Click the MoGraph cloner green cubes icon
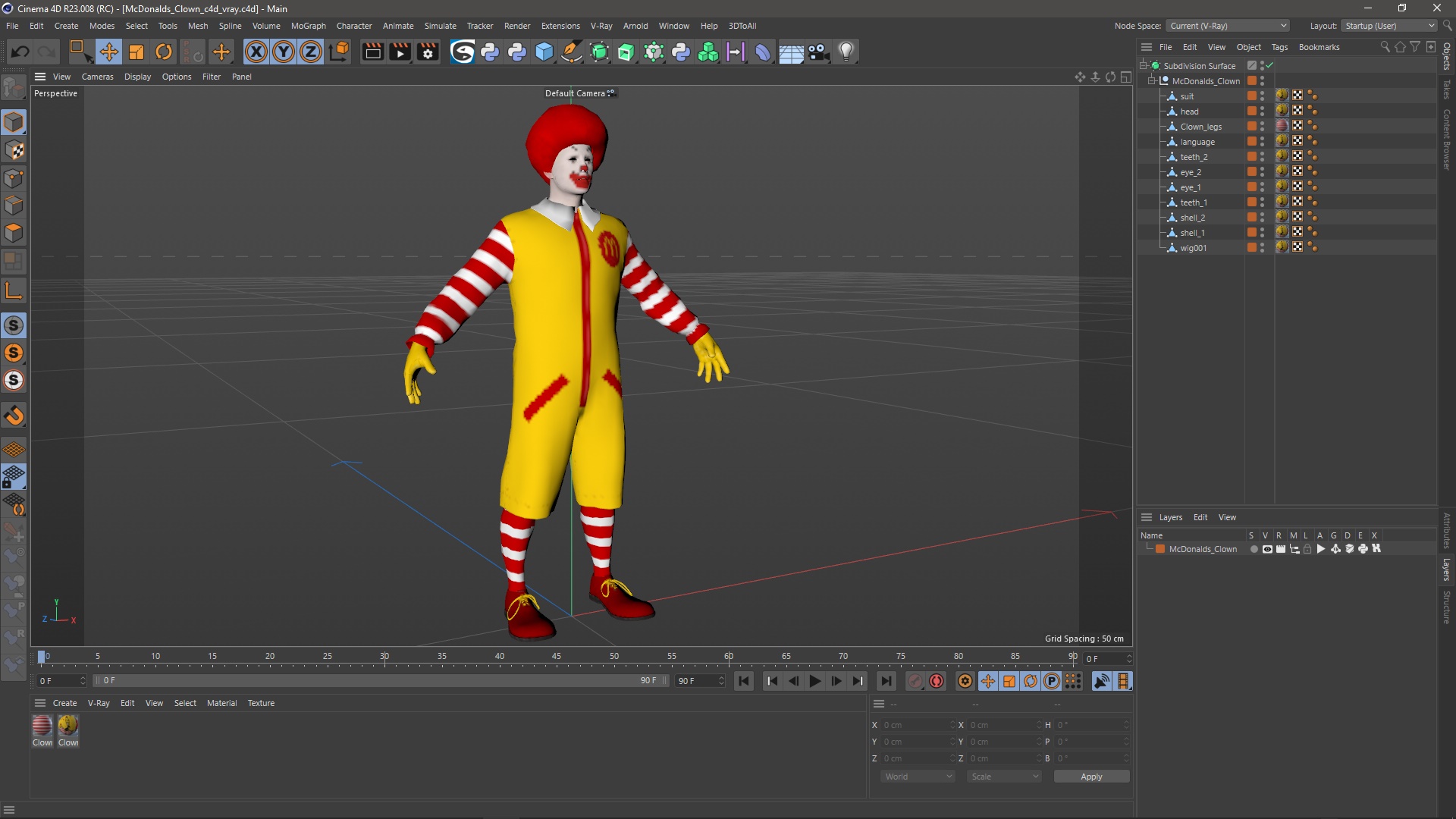 point(708,52)
